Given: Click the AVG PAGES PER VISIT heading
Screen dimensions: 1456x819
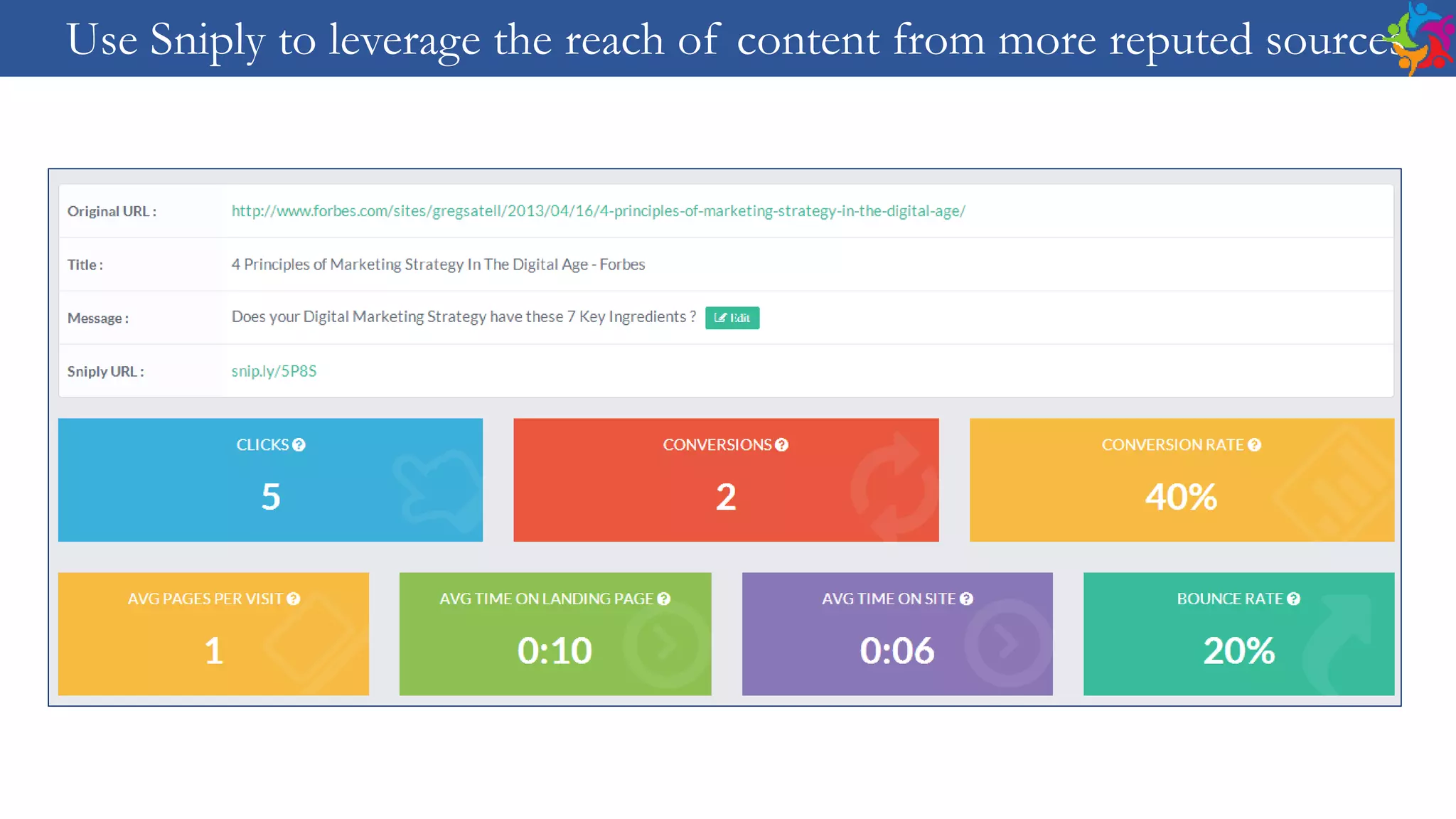Looking at the screenshot, I should point(205,599).
